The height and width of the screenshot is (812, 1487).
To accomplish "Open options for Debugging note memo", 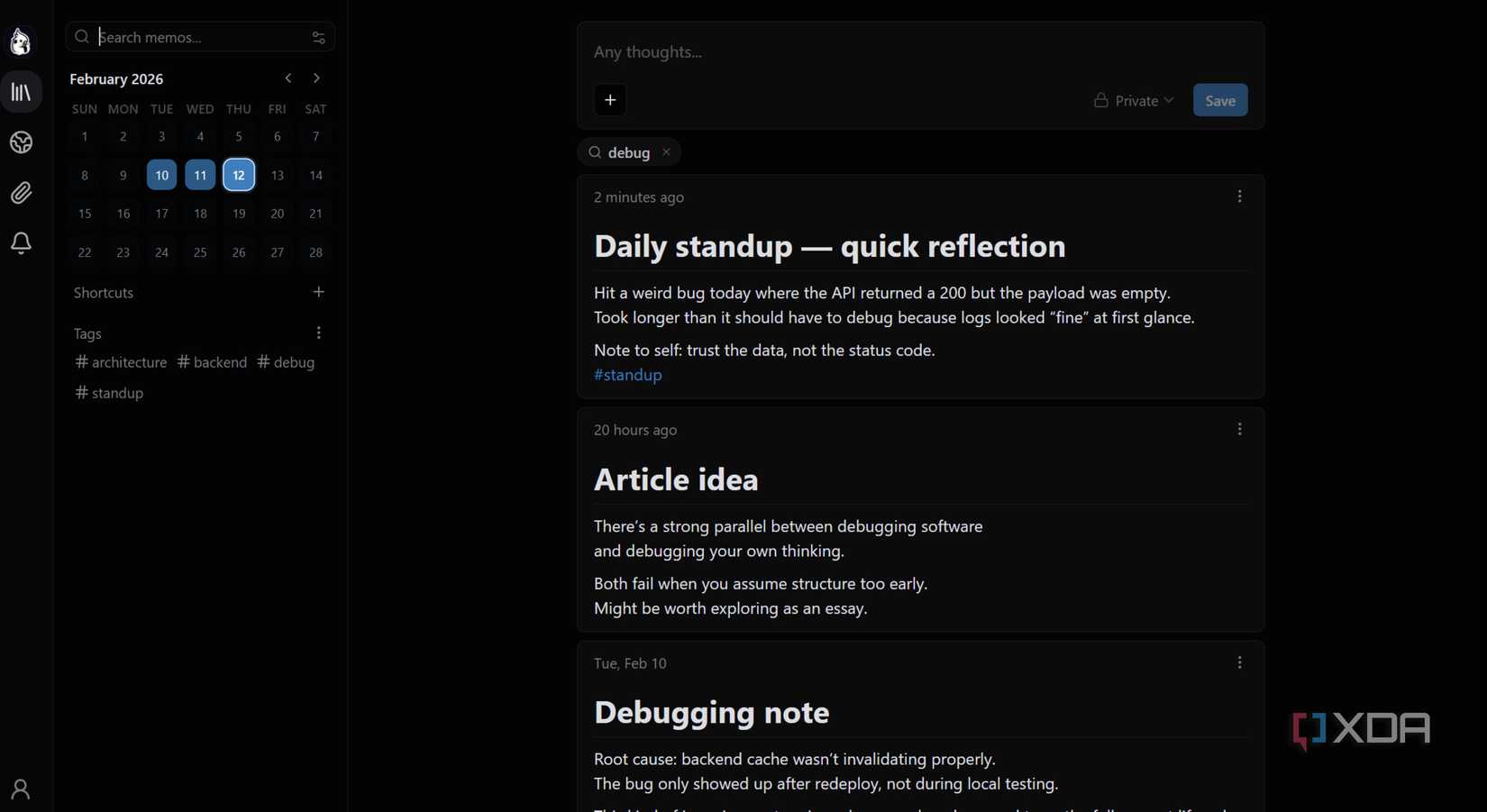I will click(1239, 663).
